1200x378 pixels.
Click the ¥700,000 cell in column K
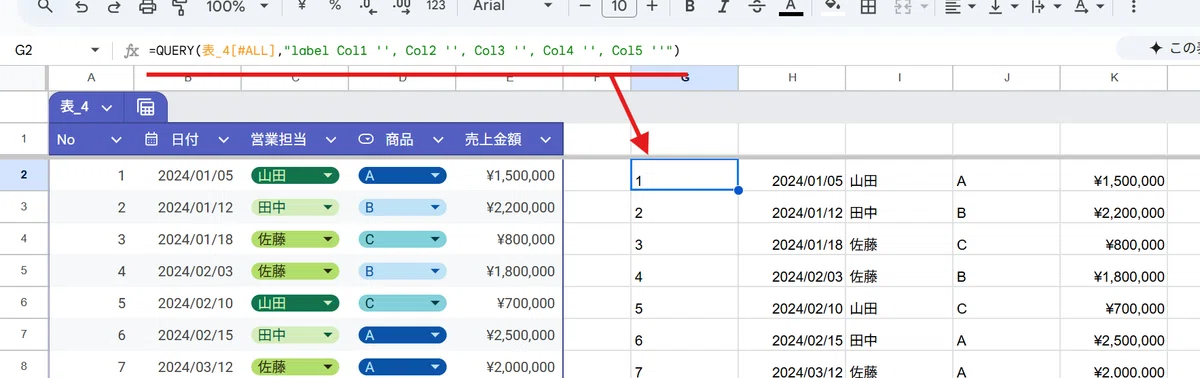pyautogui.click(x=1114, y=303)
